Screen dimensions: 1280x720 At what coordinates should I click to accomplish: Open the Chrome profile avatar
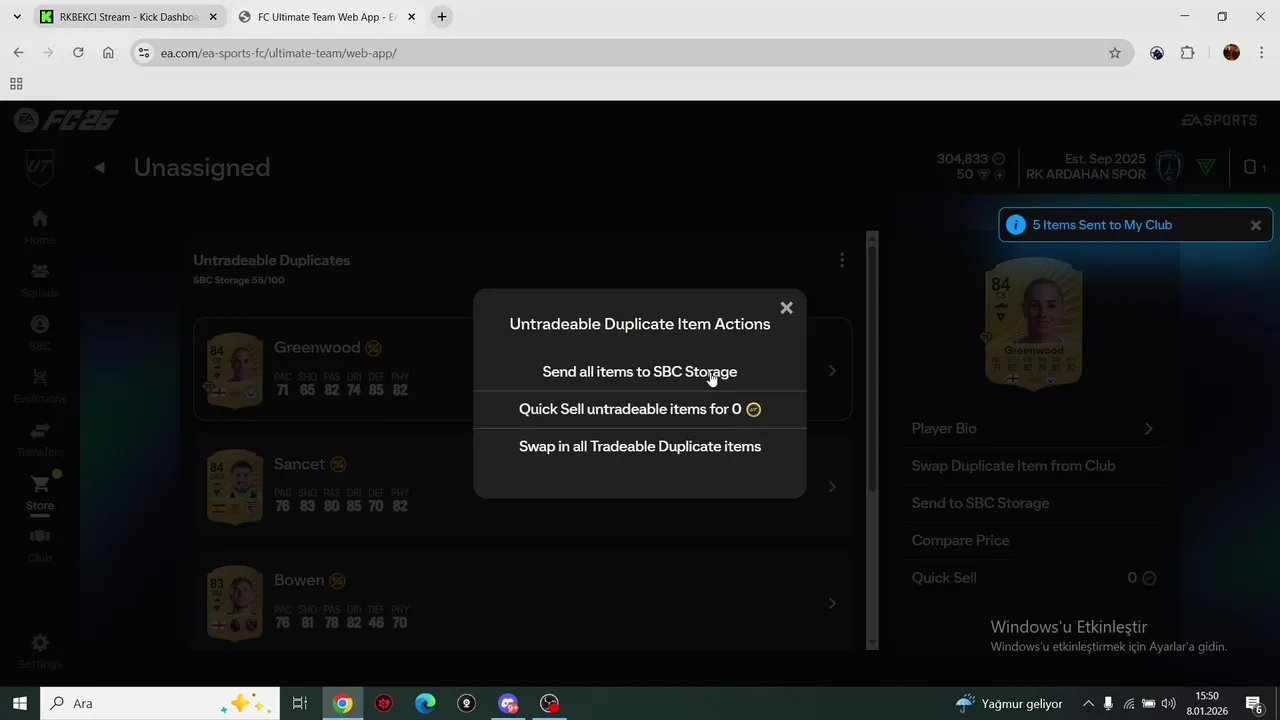click(1231, 53)
